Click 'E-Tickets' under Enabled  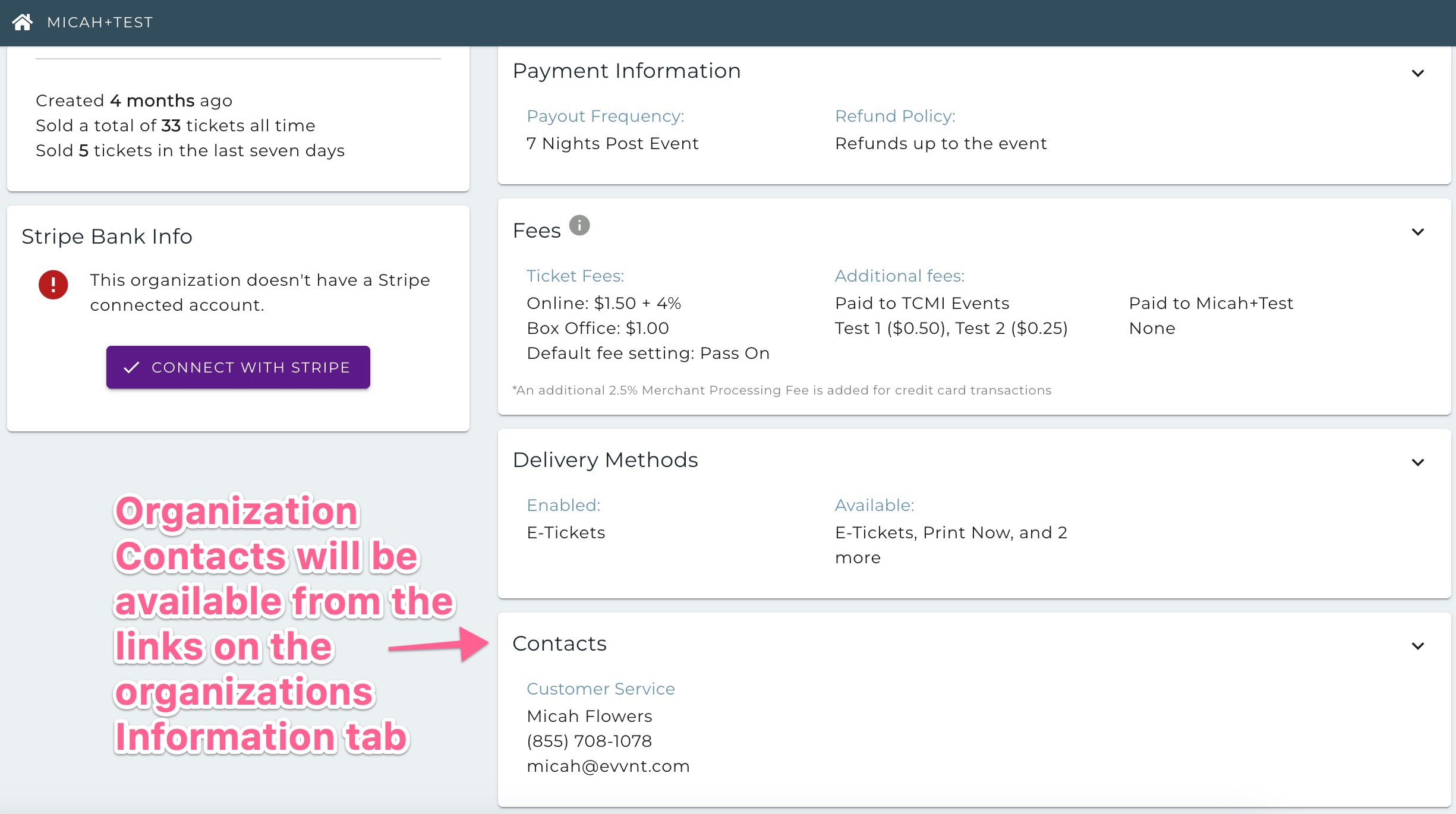click(566, 532)
